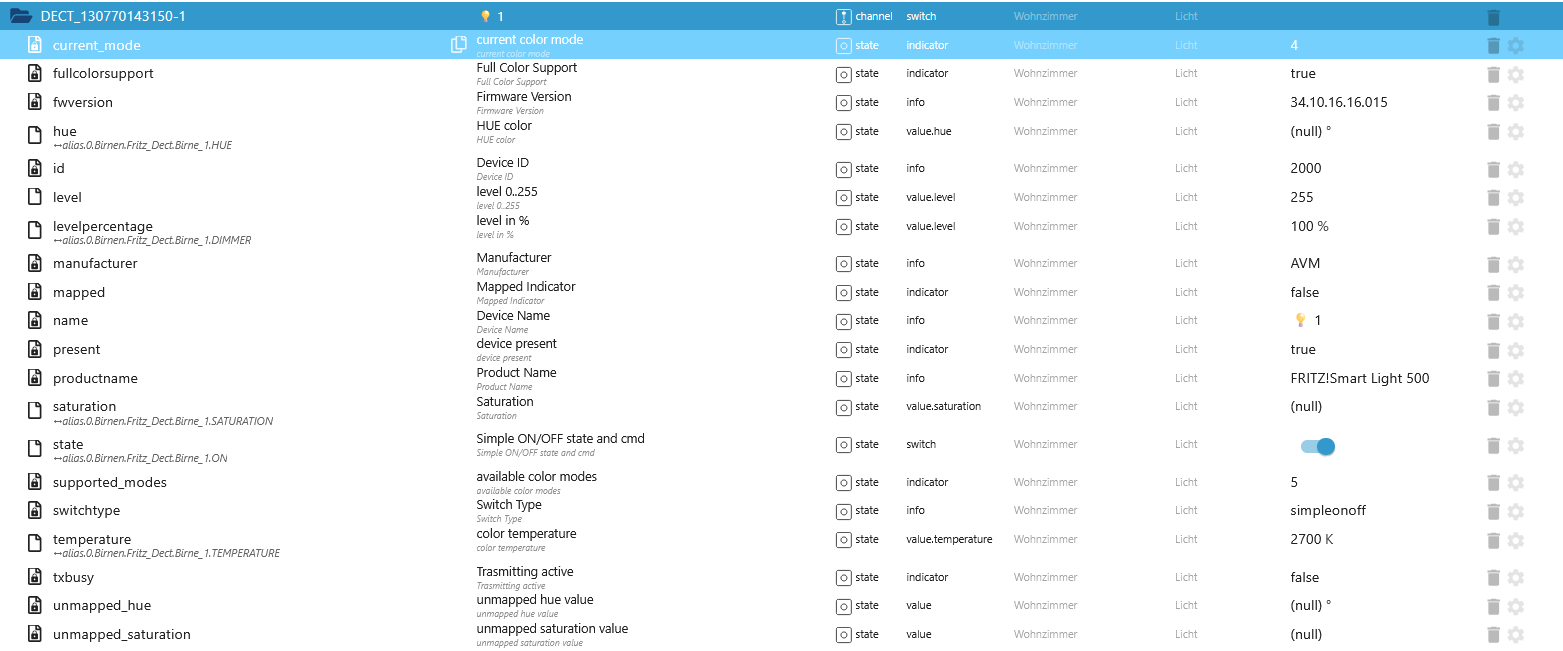Click the role value.saturation cell
1563x651 pixels.
coord(943,406)
